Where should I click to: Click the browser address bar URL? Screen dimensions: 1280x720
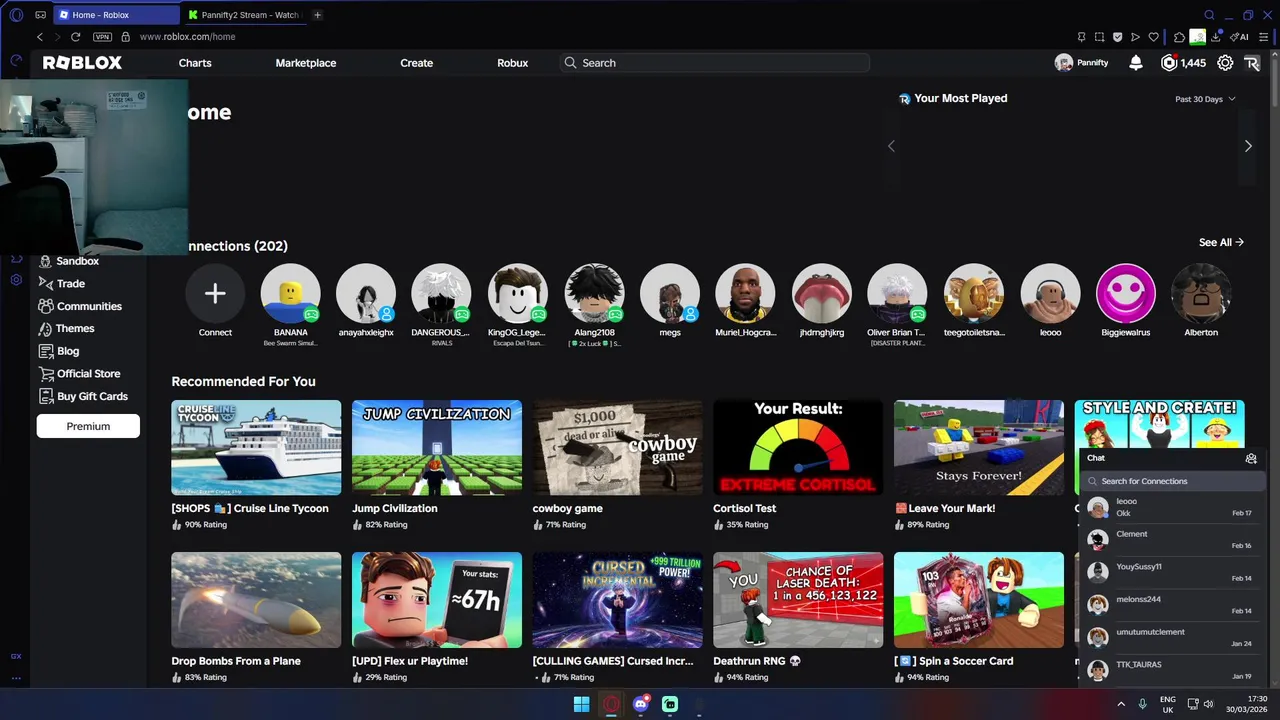pos(188,37)
